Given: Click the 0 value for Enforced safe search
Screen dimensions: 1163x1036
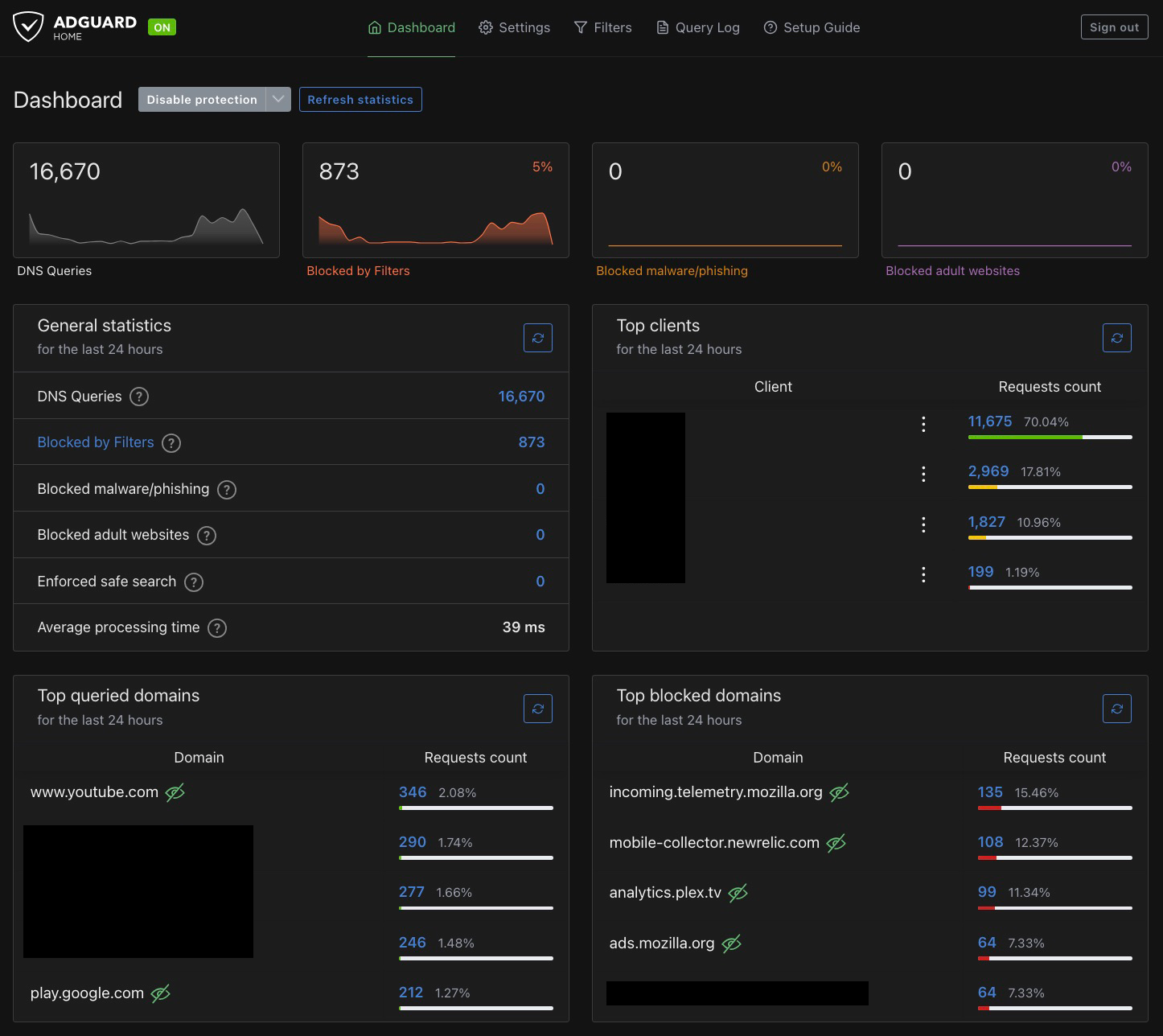Looking at the screenshot, I should point(540,582).
